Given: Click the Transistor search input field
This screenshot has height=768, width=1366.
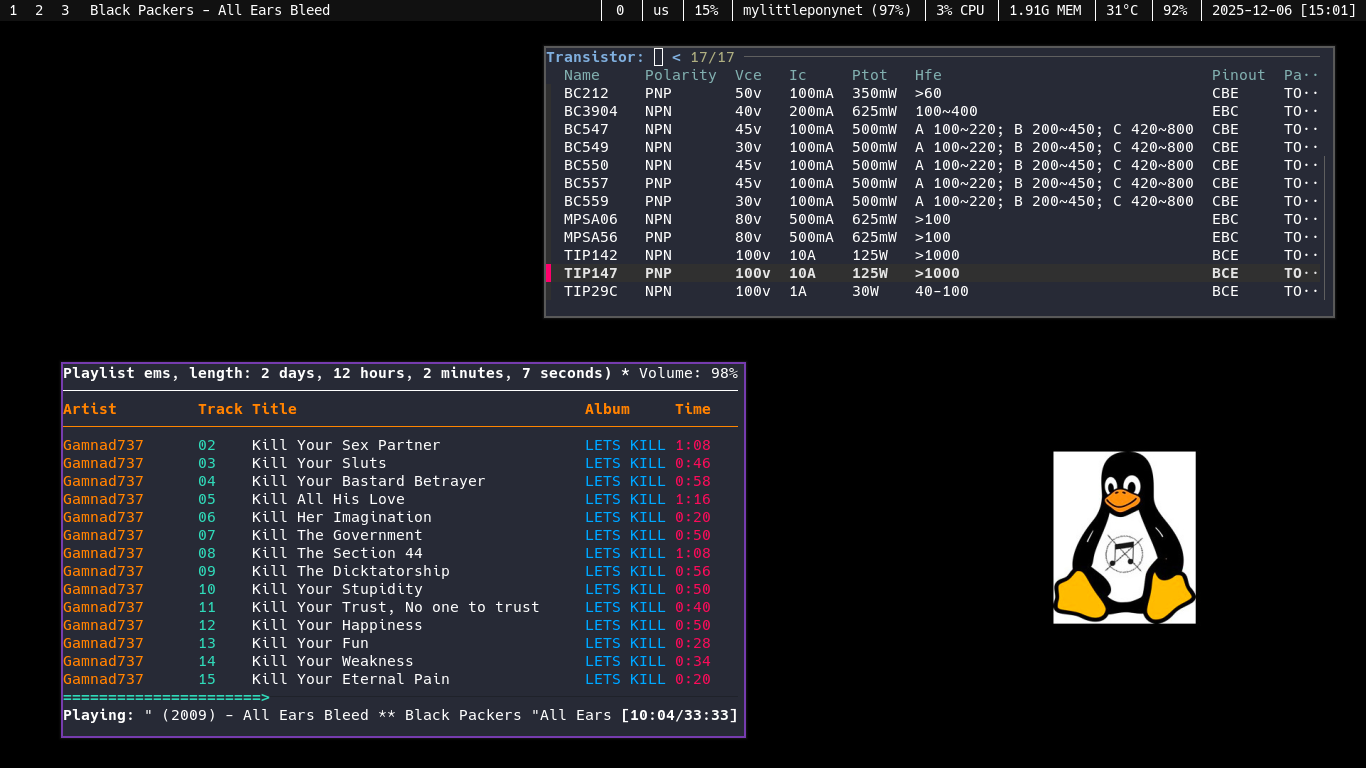Looking at the screenshot, I should 659,57.
